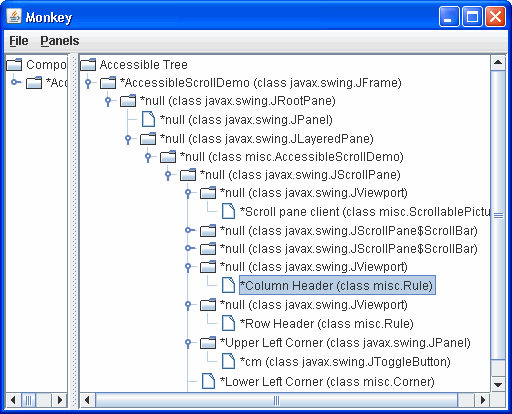The width and height of the screenshot is (512, 414).
Task: Click the Compo root folder icon in left panel
Action: (14, 64)
